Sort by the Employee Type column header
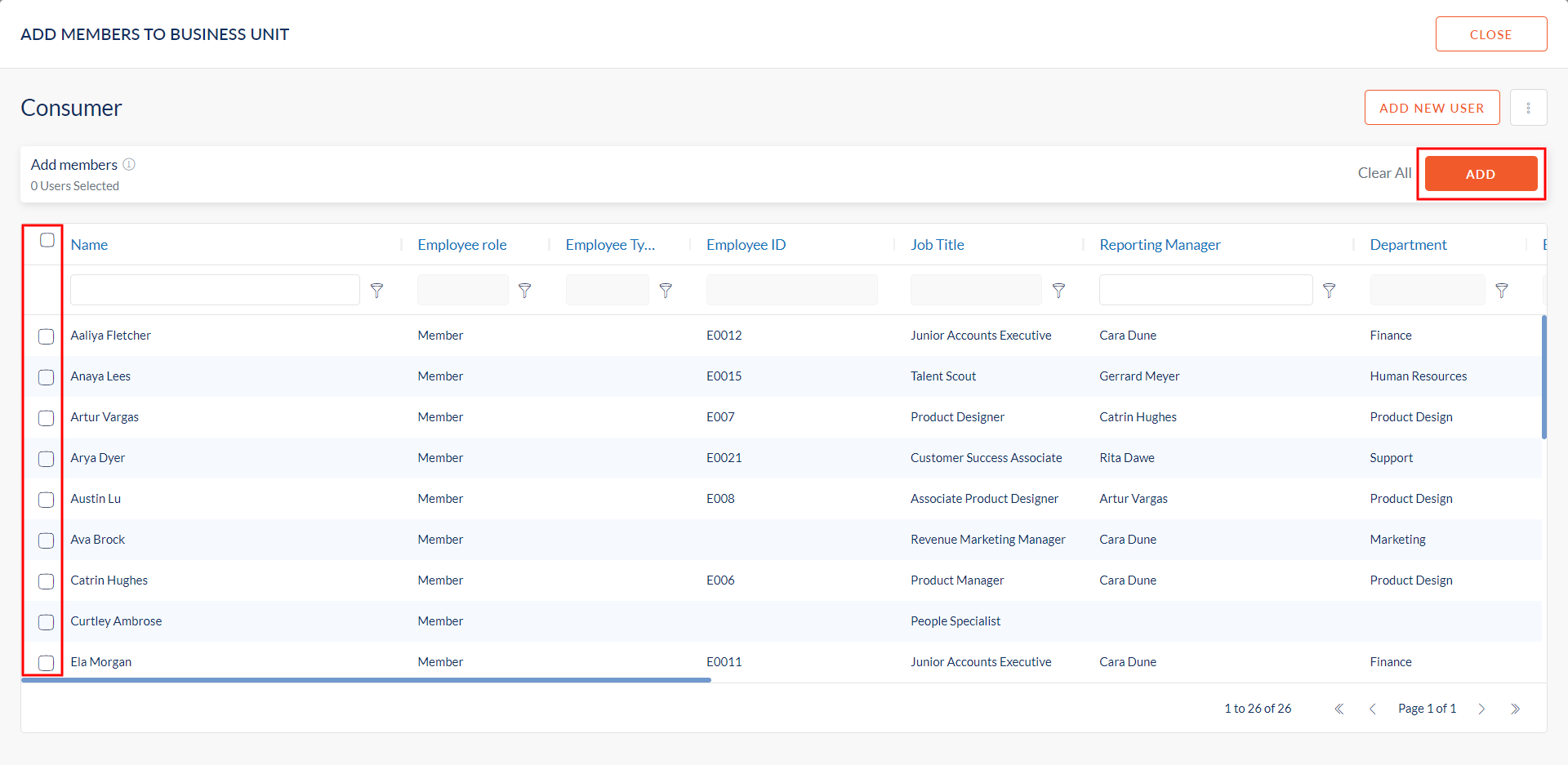 coord(610,244)
